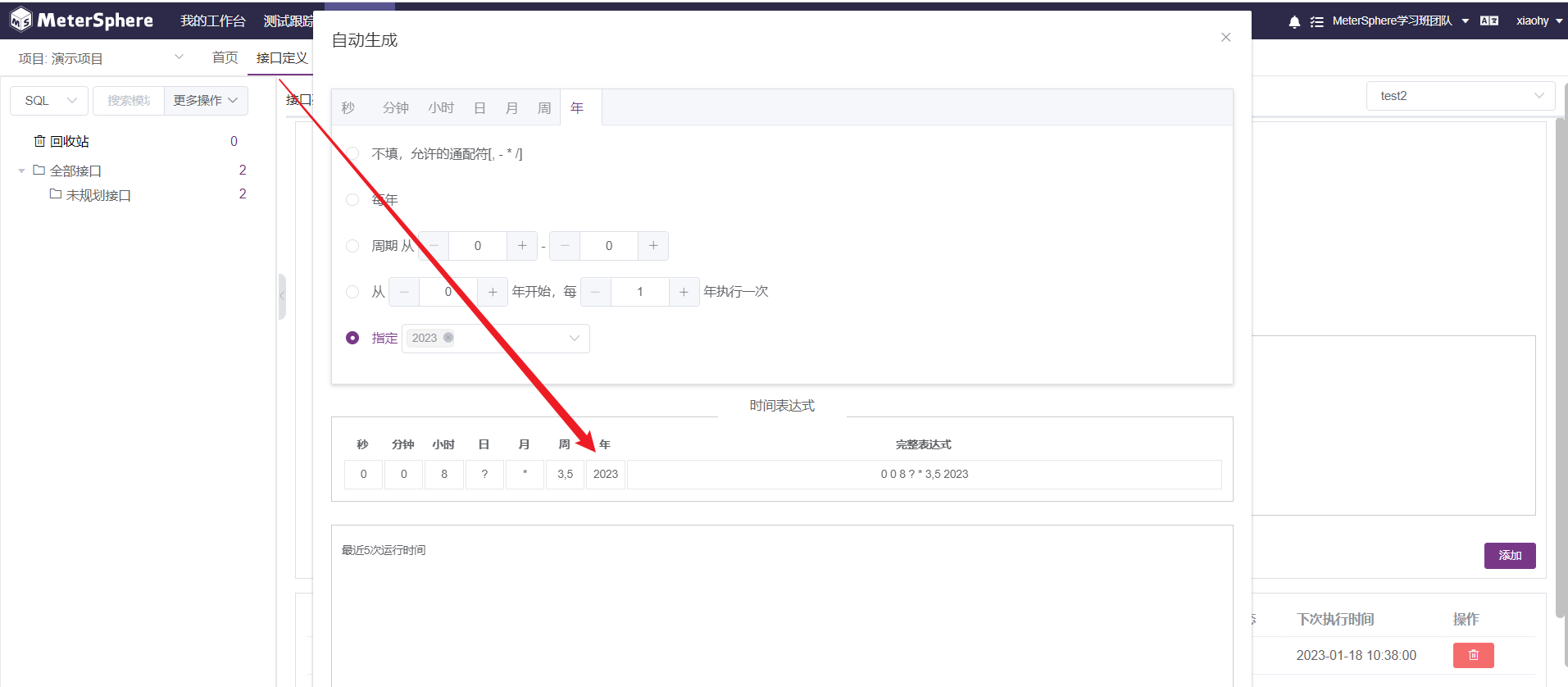
Task: Select the 从…年开始 radio option
Action: coord(352,291)
